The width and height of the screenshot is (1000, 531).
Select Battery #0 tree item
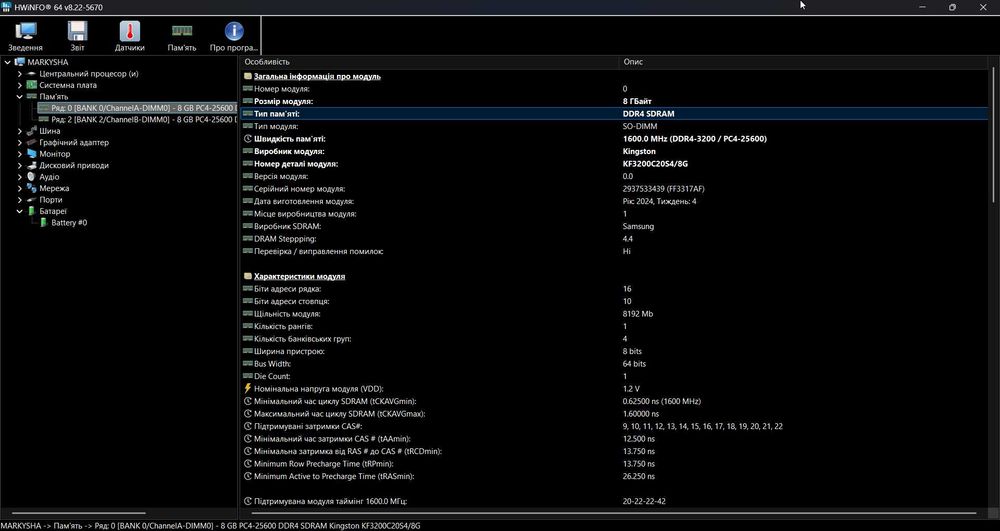point(69,223)
